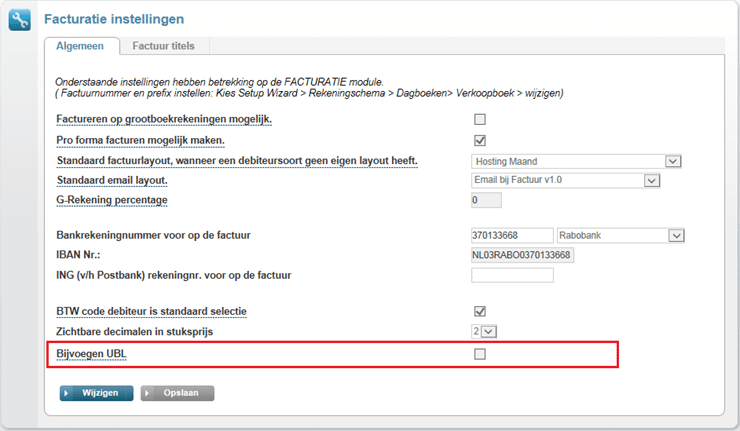Image resolution: width=740 pixels, height=431 pixels.
Task: Open the Hosting Maand factuurlayout dropdown
Action: point(576,161)
